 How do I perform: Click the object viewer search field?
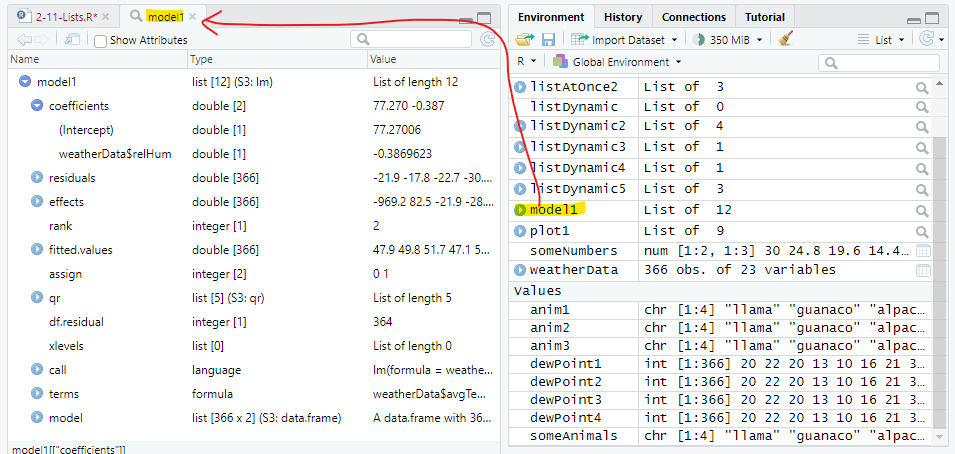(411, 40)
